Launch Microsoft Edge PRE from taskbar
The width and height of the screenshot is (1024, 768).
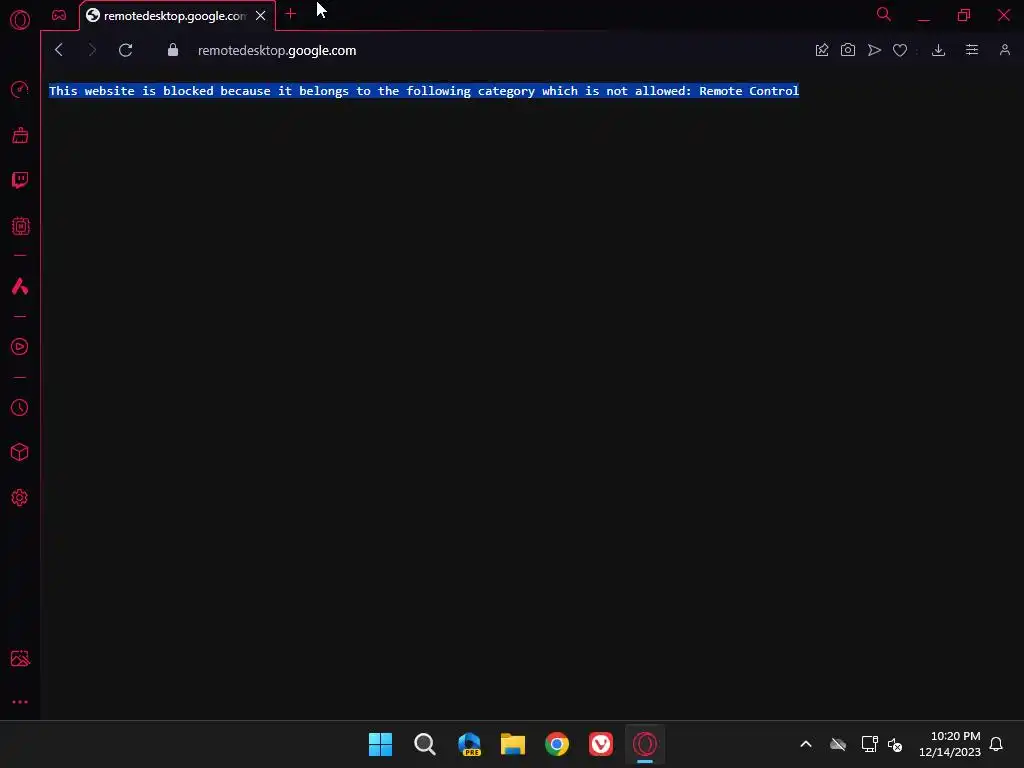tap(469, 744)
